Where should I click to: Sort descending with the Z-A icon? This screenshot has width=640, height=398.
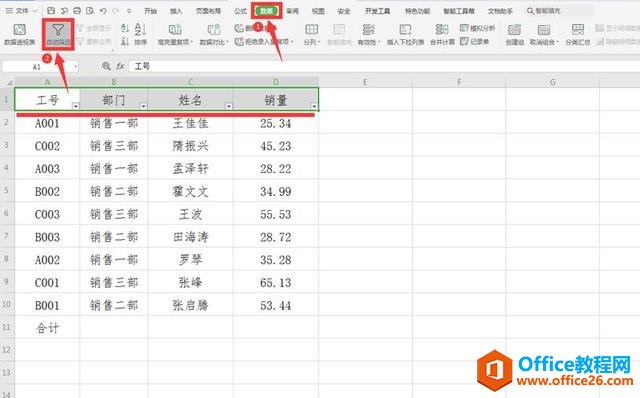point(125,41)
